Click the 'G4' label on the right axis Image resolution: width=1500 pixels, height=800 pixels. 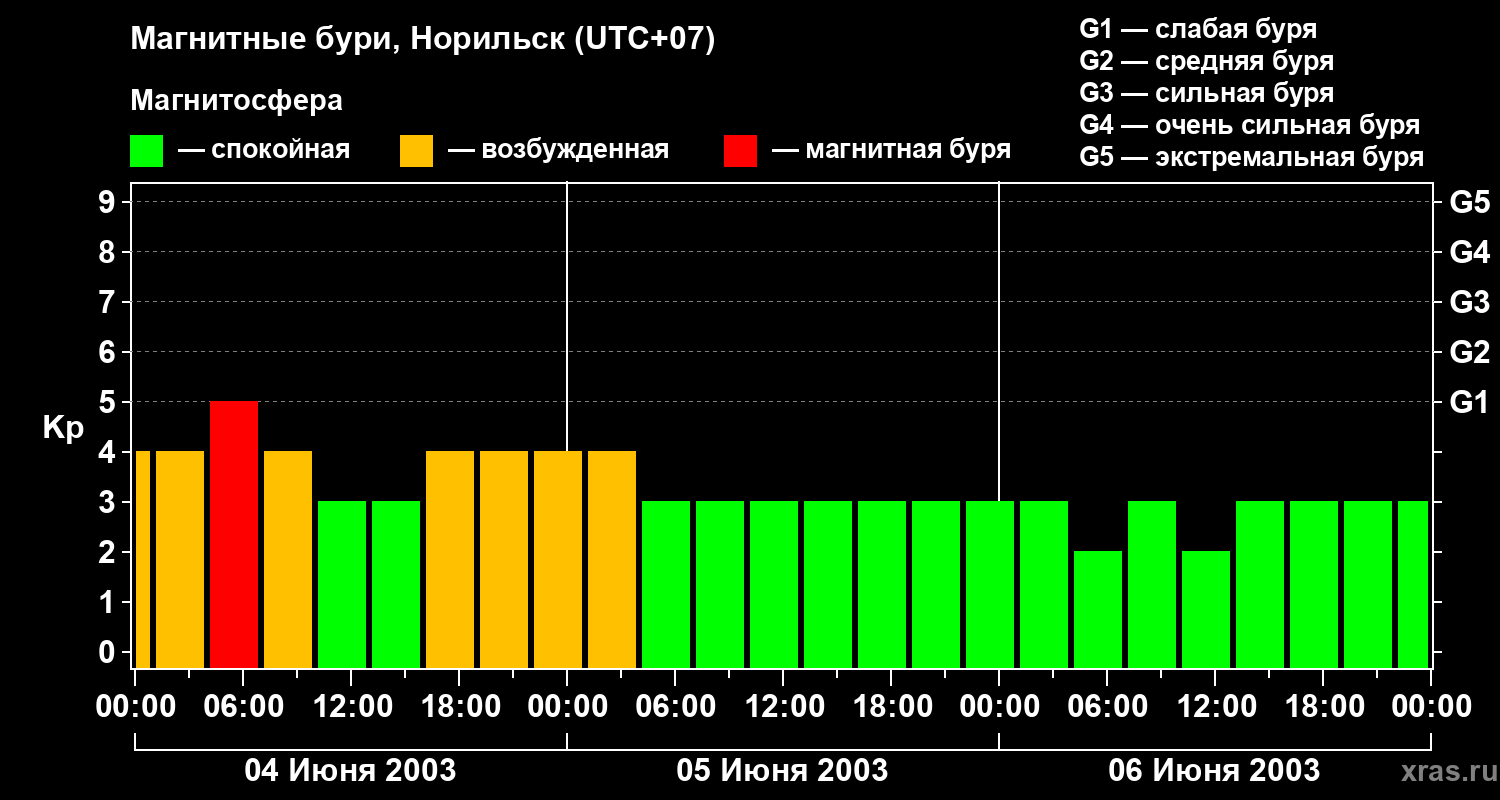pyautogui.click(x=1469, y=253)
